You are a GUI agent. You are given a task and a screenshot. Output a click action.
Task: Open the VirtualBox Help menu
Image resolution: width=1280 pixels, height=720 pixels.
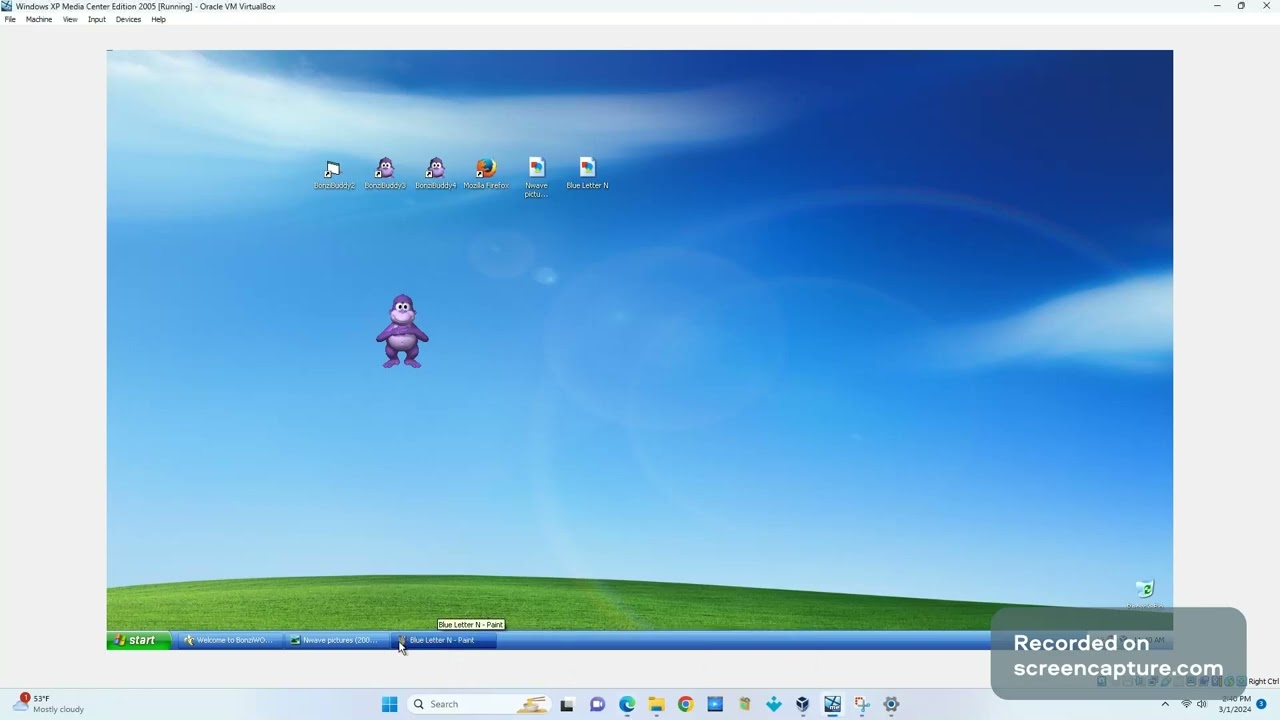pyautogui.click(x=158, y=19)
